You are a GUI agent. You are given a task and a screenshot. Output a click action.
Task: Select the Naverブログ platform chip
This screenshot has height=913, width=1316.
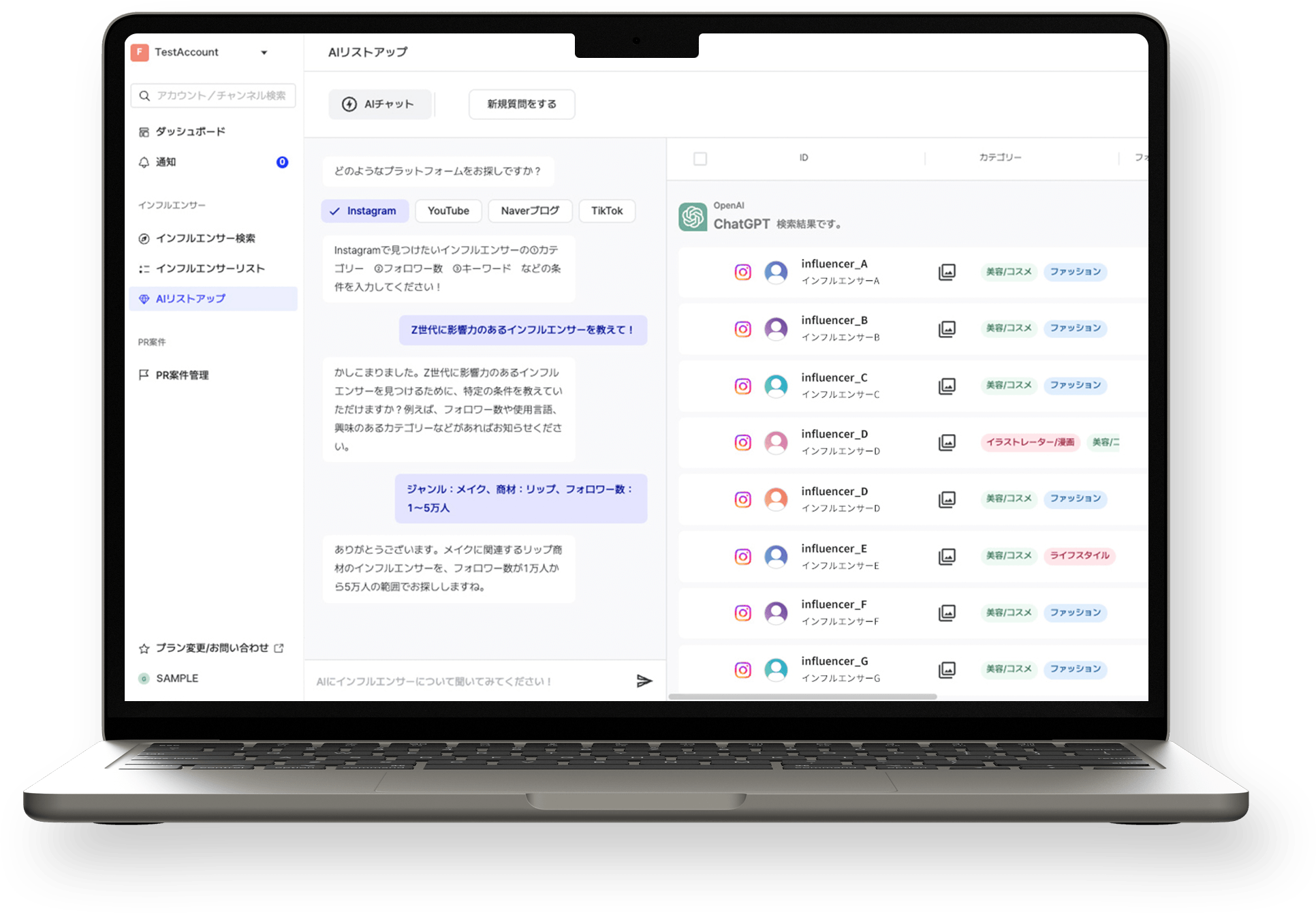tap(530, 211)
